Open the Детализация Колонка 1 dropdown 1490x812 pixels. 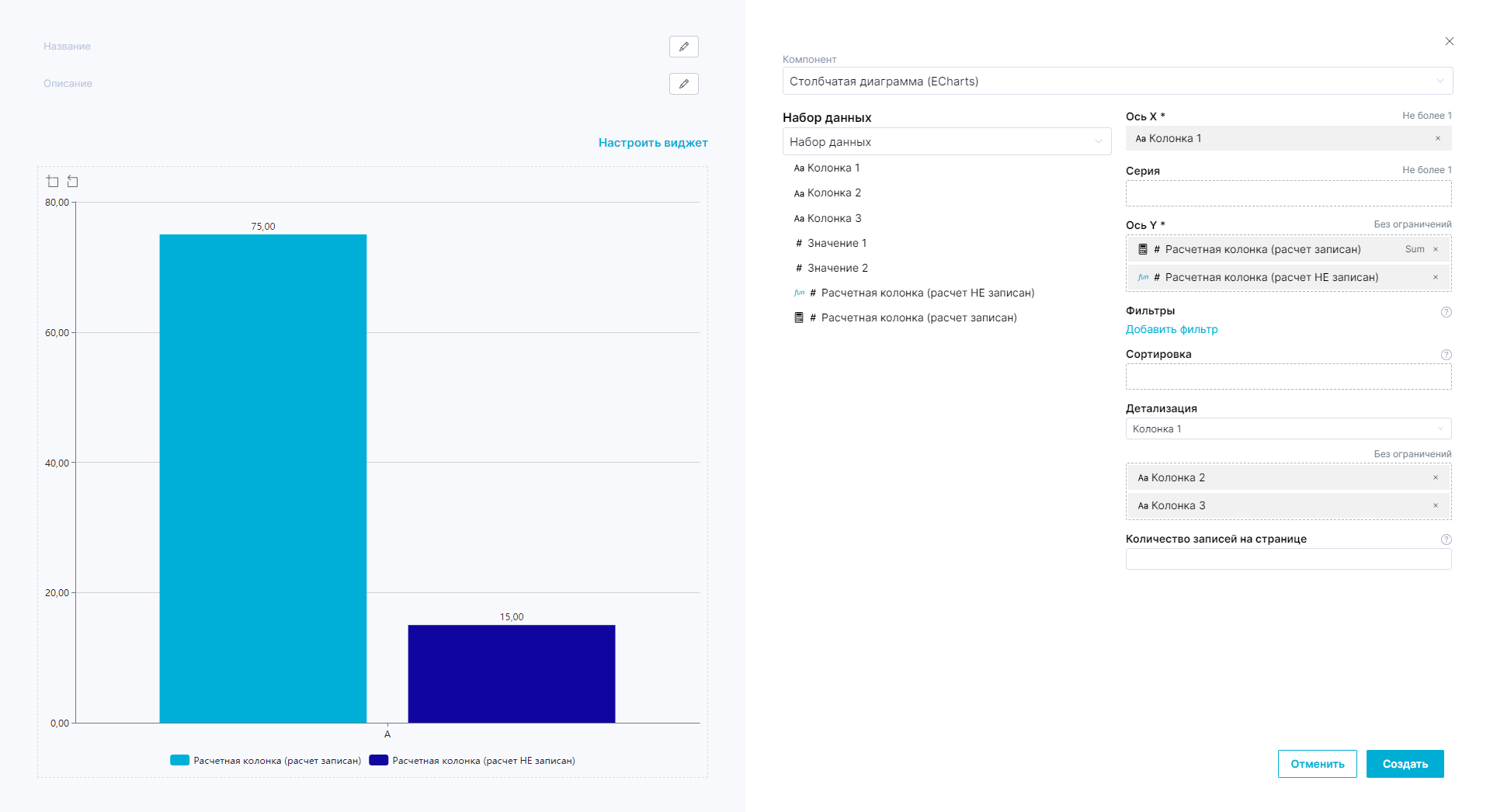(x=1287, y=429)
